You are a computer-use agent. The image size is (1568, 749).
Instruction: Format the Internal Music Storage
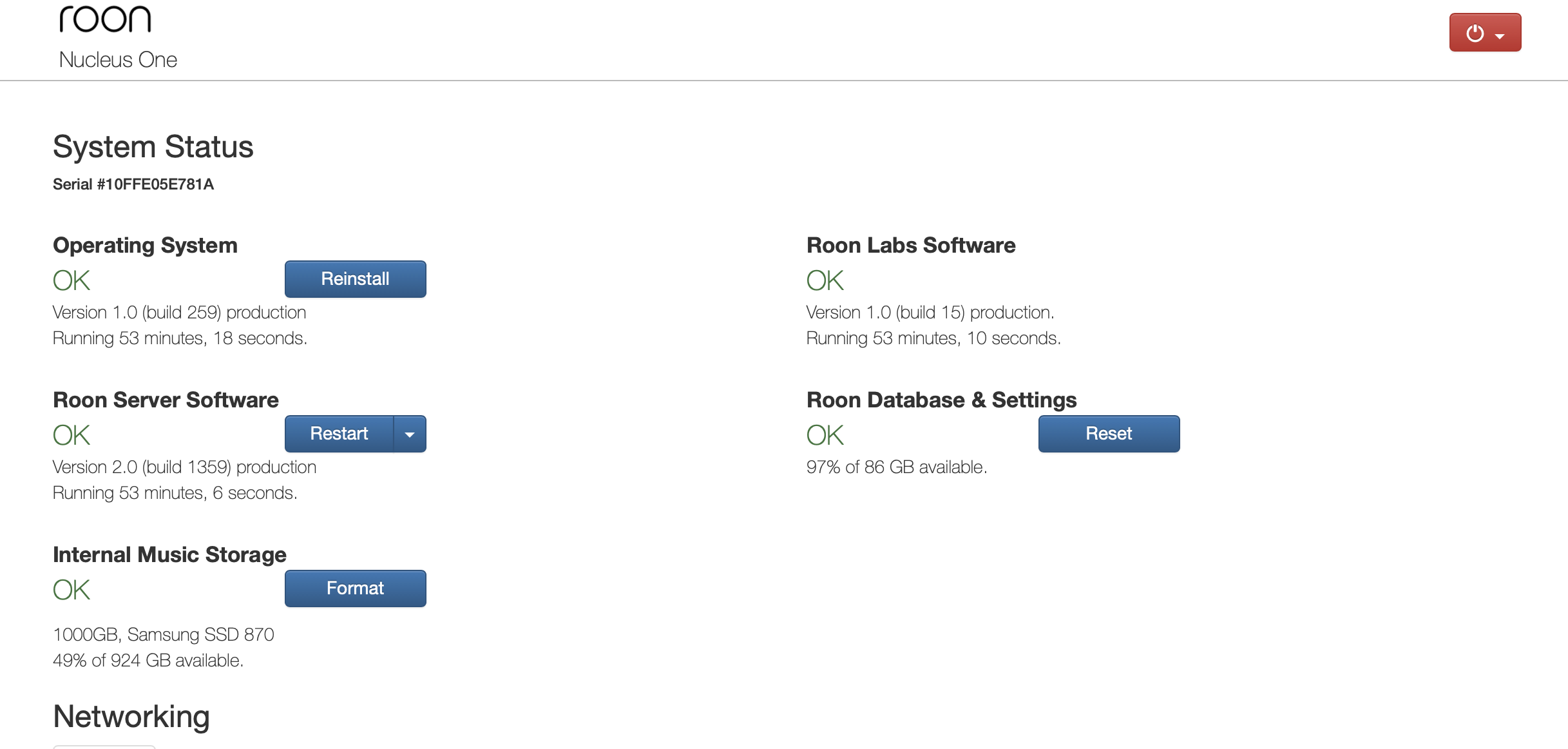pyautogui.click(x=355, y=588)
